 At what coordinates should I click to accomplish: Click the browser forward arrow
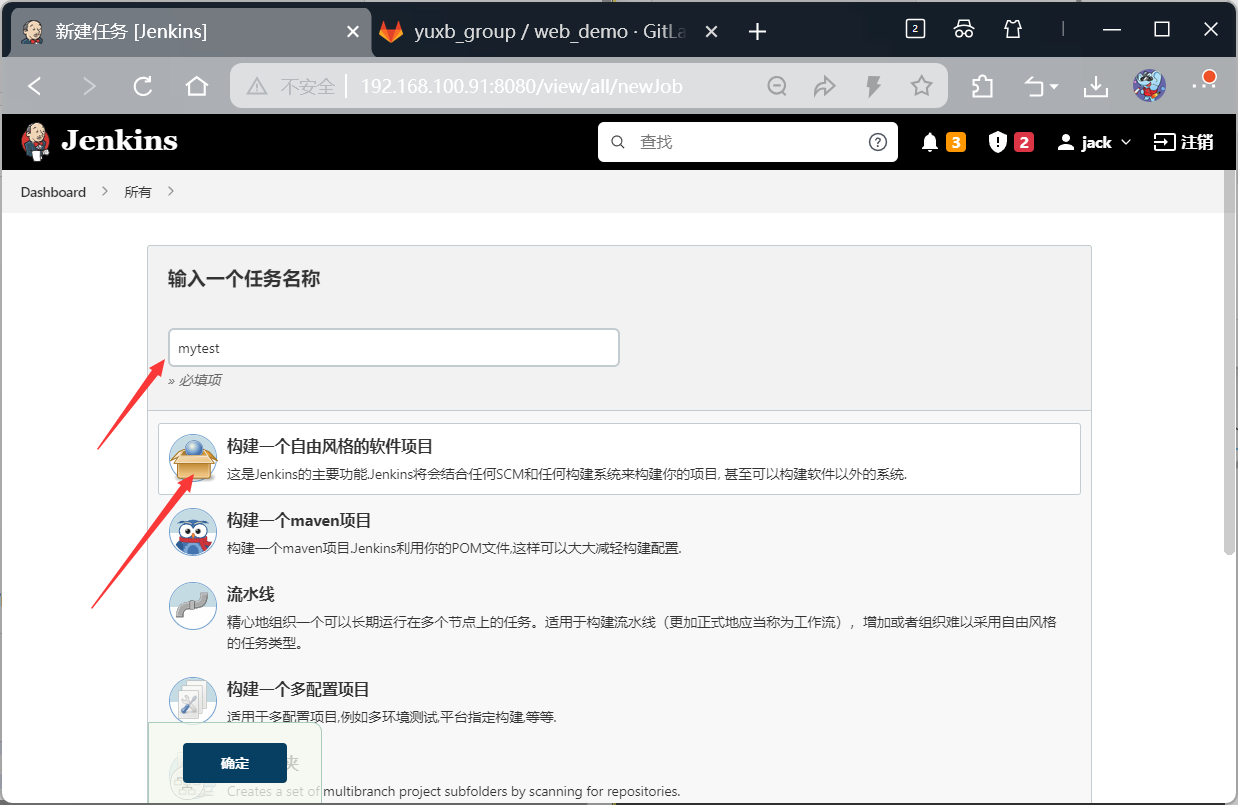click(x=89, y=86)
